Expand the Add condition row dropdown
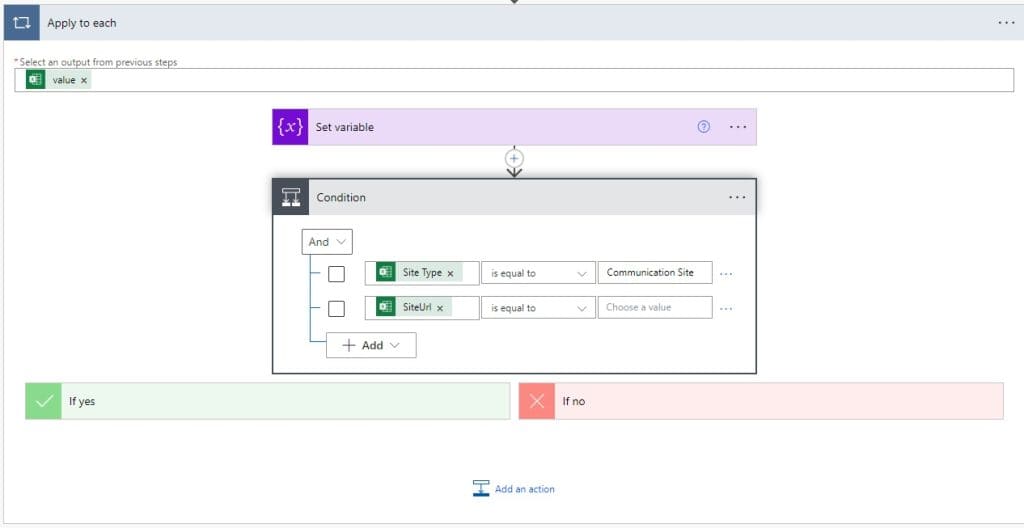This screenshot has width=1024, height=528. coord(371,346)
